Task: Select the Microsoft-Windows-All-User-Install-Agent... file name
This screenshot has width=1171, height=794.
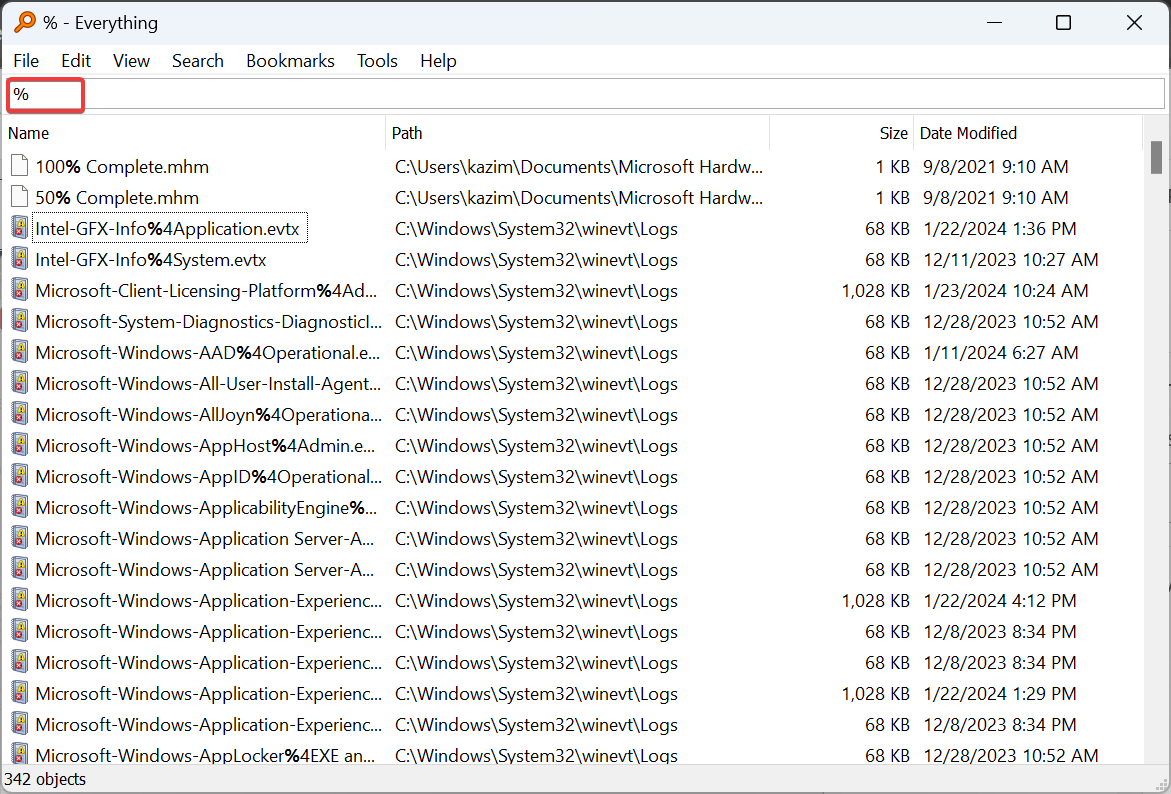Action: pos(208,384)
